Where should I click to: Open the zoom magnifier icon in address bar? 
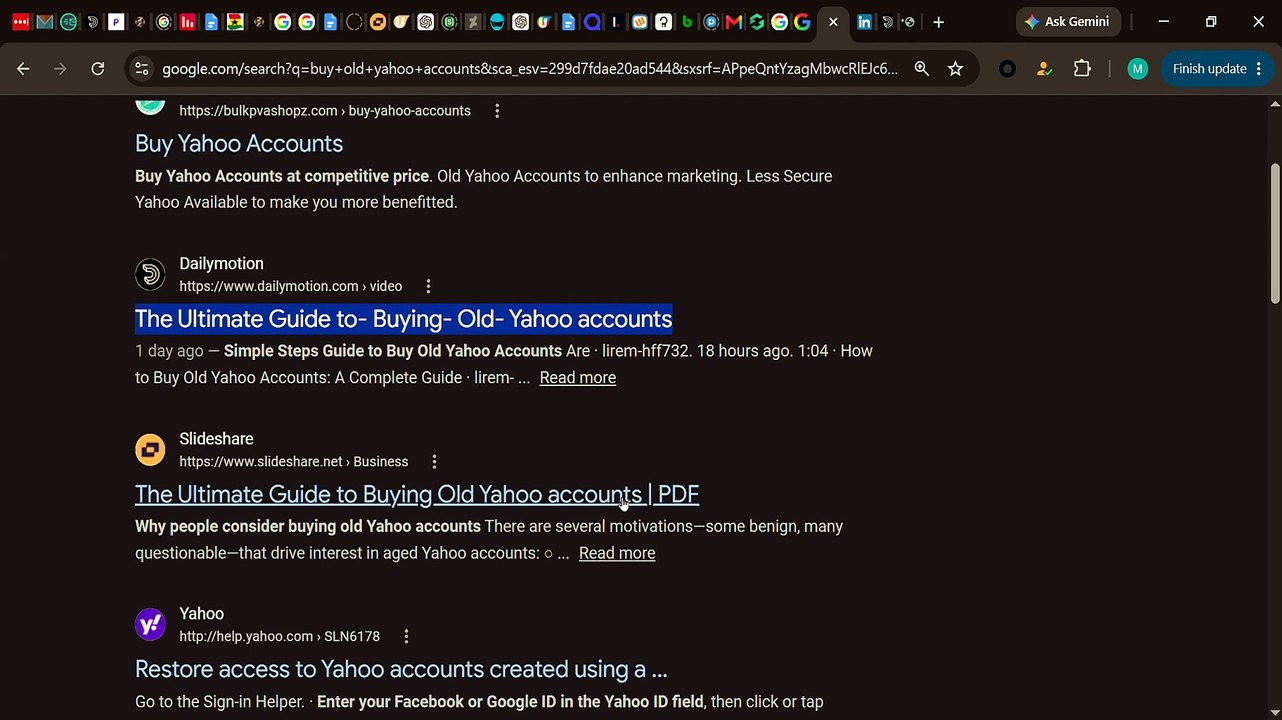(921, 69)
